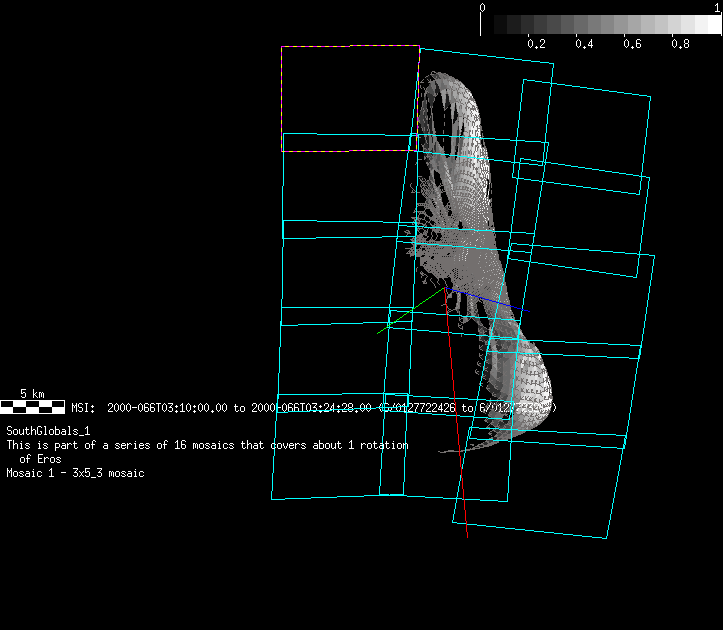Click the colorbar maximum label 1
The height and width of the screenshot is (630, 723).
click(x=717, y=7)
